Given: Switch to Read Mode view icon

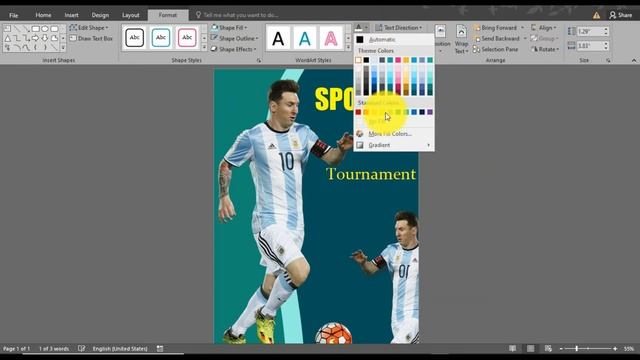Looking at the screenshot, I should click(513, 349).
